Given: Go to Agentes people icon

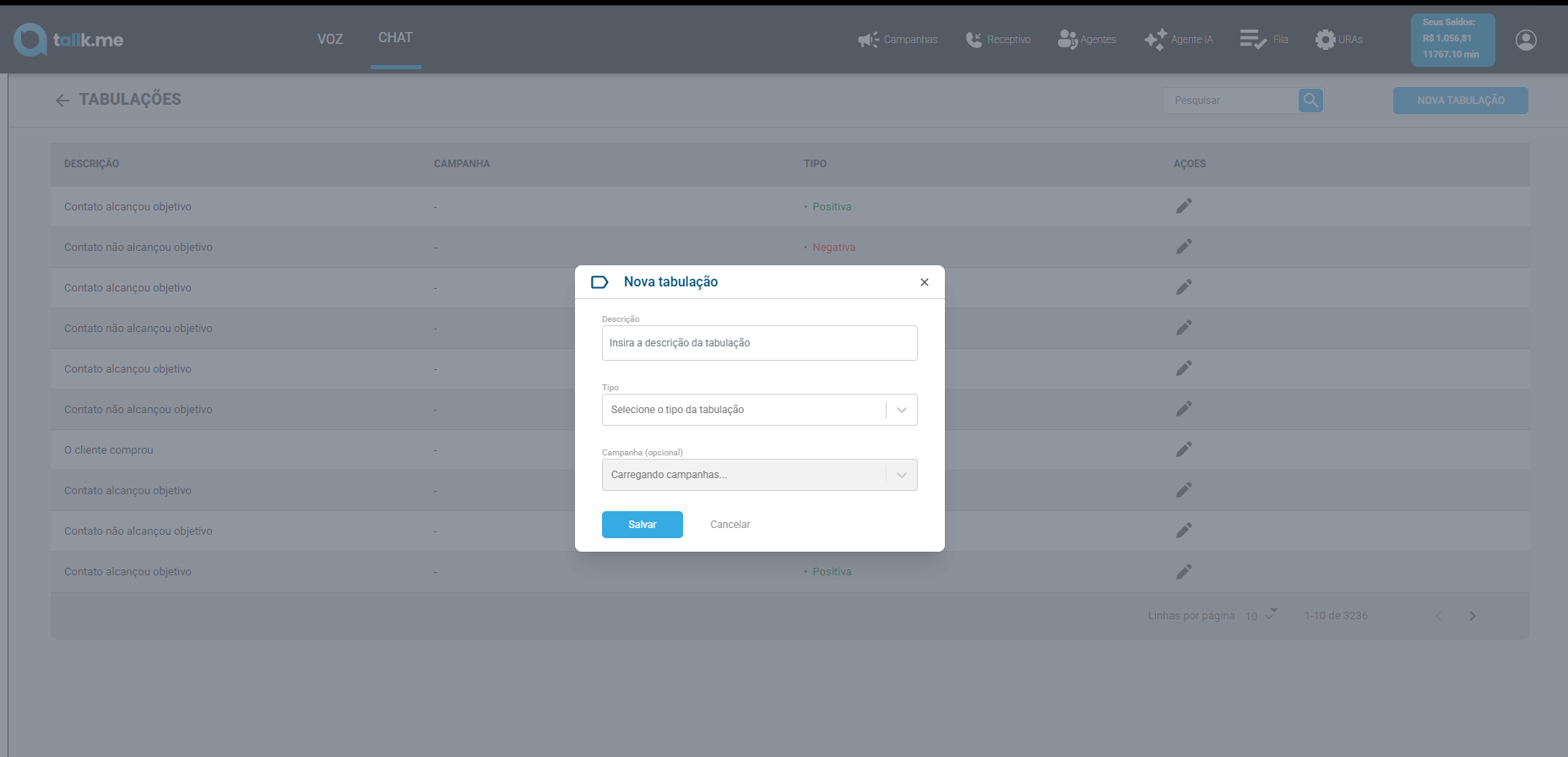Looking at the screenshot, I should (1067, 40).
